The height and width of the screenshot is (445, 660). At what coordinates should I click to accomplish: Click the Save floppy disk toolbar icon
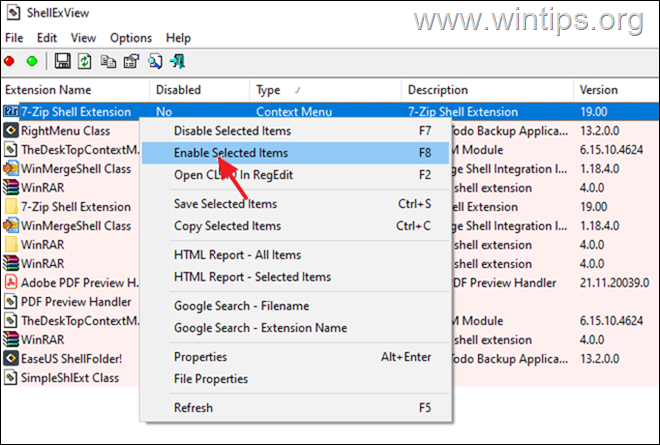click(x=63, y=61)
